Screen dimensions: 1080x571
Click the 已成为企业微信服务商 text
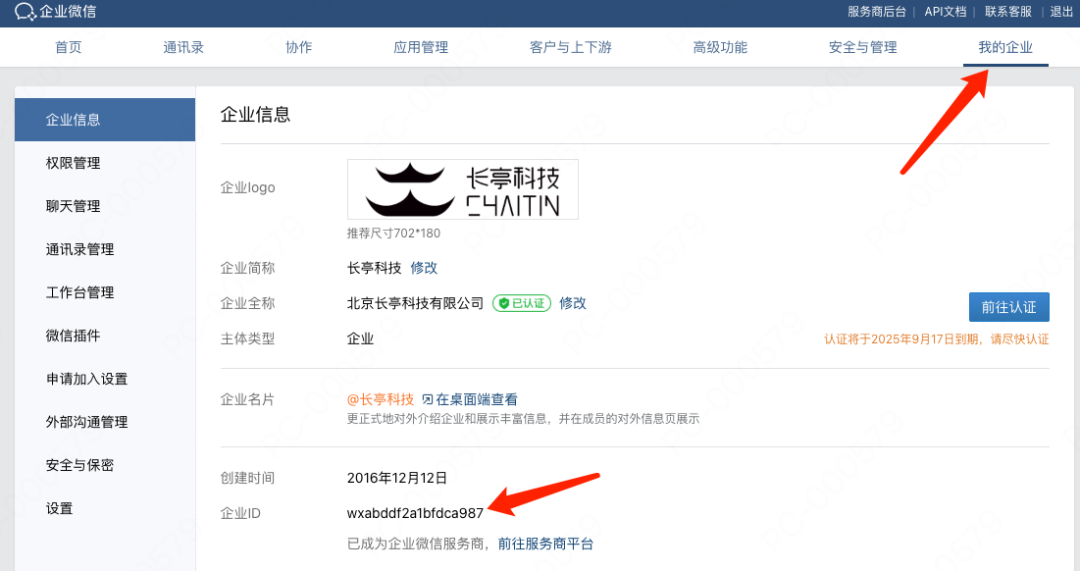click(419, 543)
